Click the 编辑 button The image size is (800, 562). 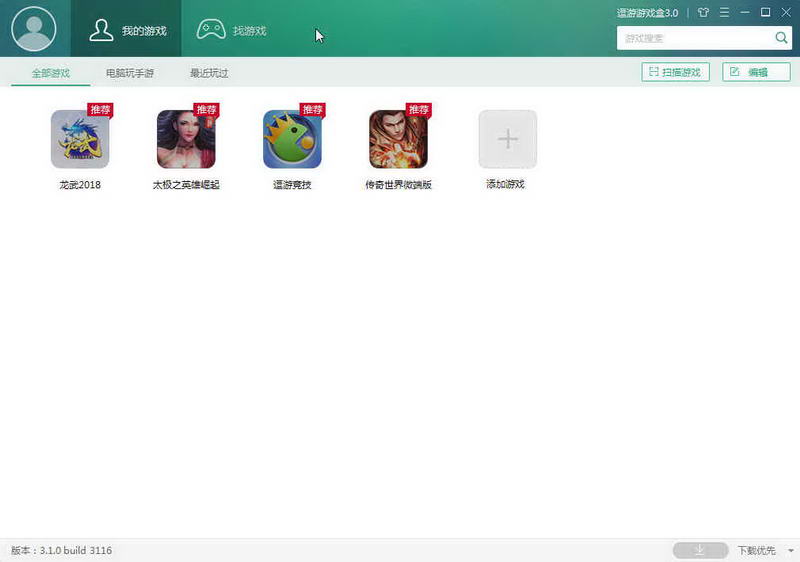pos(756,72)
